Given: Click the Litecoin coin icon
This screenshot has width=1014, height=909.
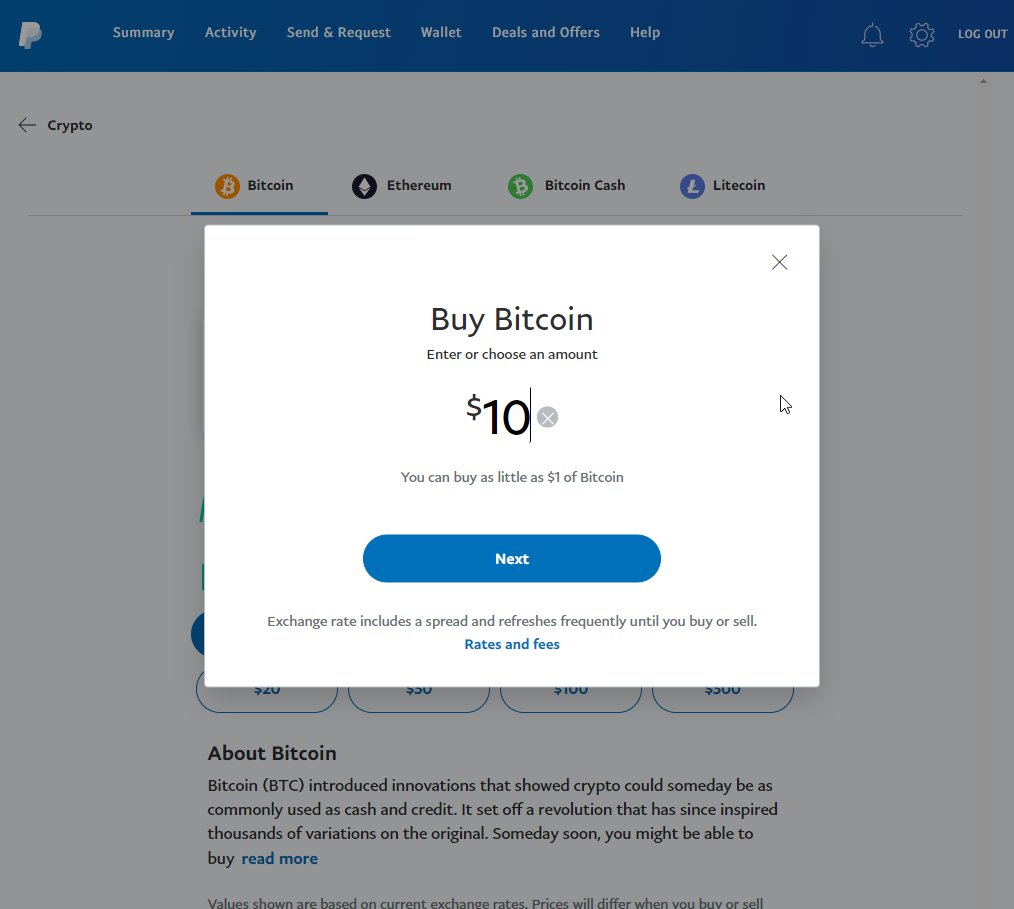Looking at the screenshot, I should [x=691, y=186].
